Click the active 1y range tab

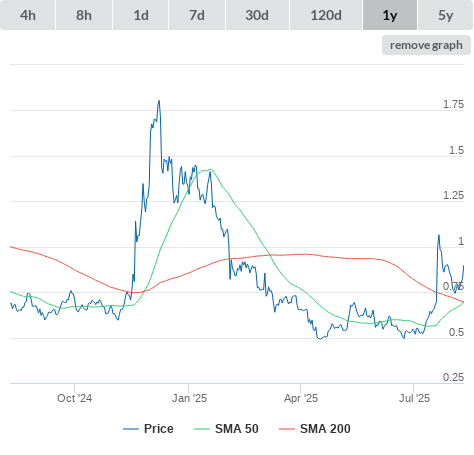point(390,15)
